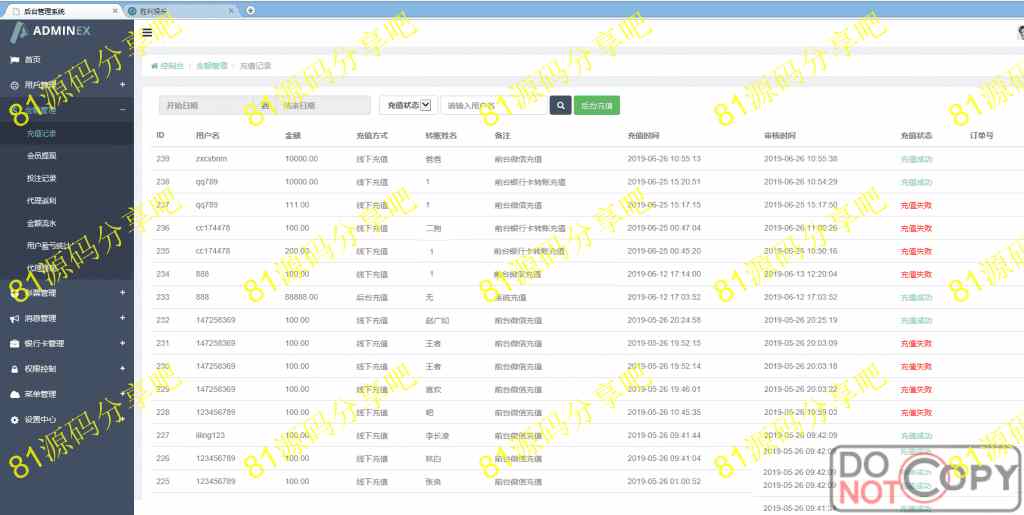This screenshot has width=1024, height=515.
Task: Click the 银行卡管理 card icon
Action: 14,343
